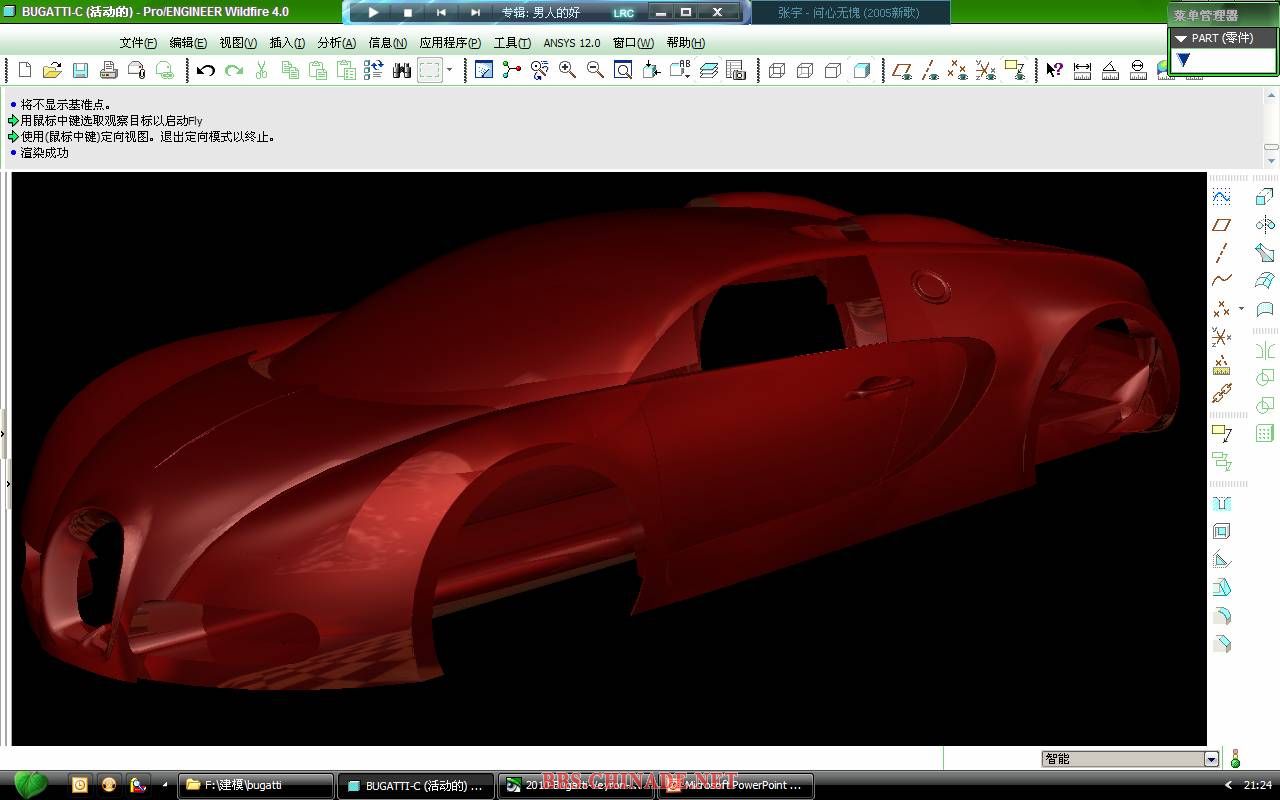This screenshot has width=1280, height=800.
Task: Toggle the spin center display
Action: point(512,70)
